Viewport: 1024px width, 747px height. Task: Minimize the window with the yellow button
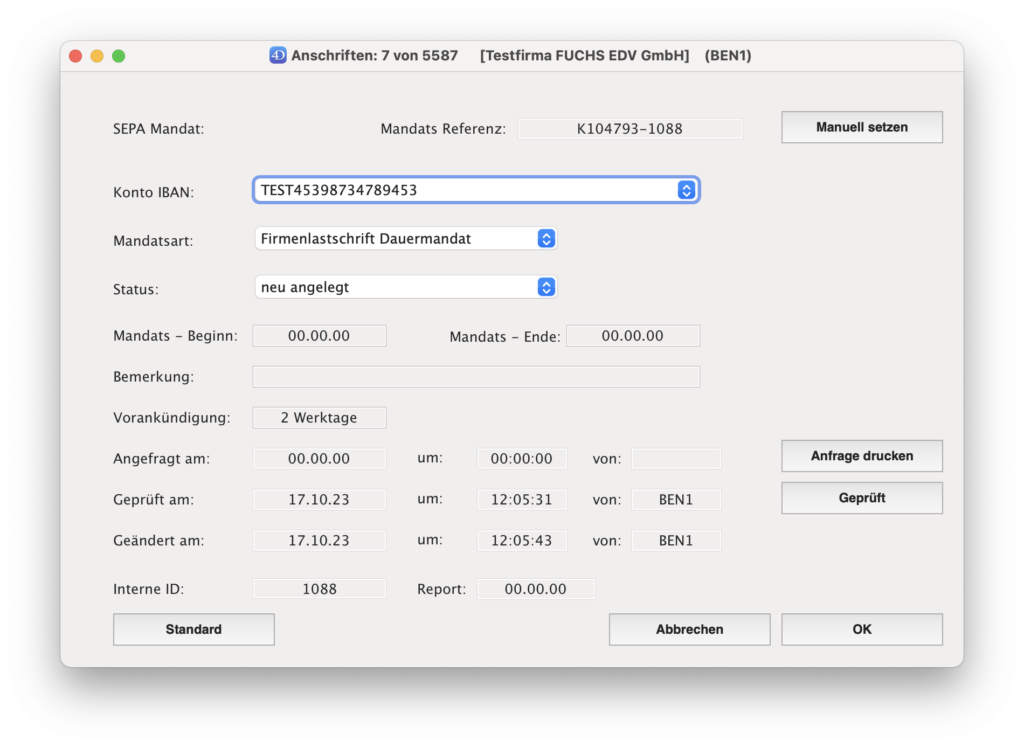tap(97, 56)
